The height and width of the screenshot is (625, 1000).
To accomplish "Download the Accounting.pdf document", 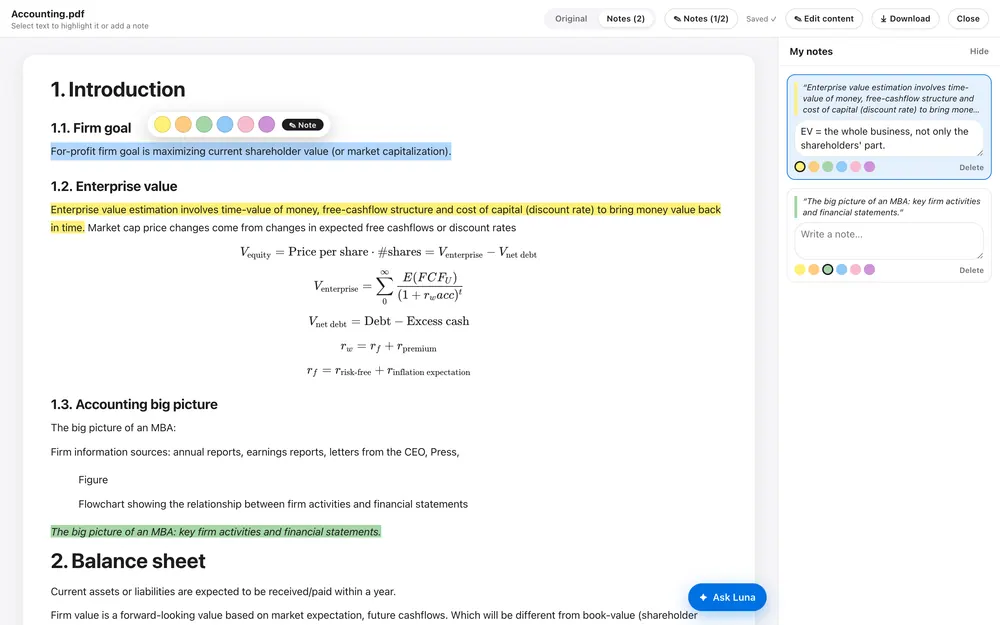I will click(905, 18).
